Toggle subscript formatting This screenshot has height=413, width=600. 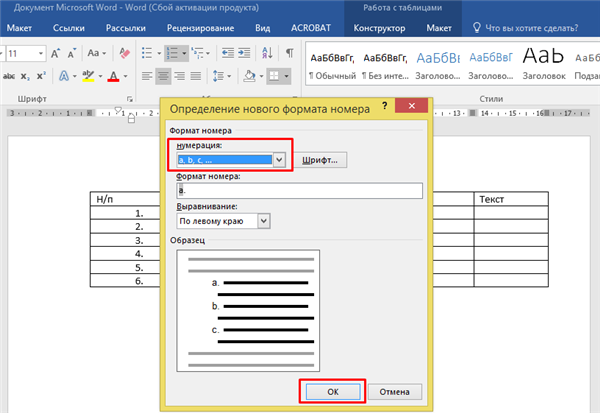[25, 76]
